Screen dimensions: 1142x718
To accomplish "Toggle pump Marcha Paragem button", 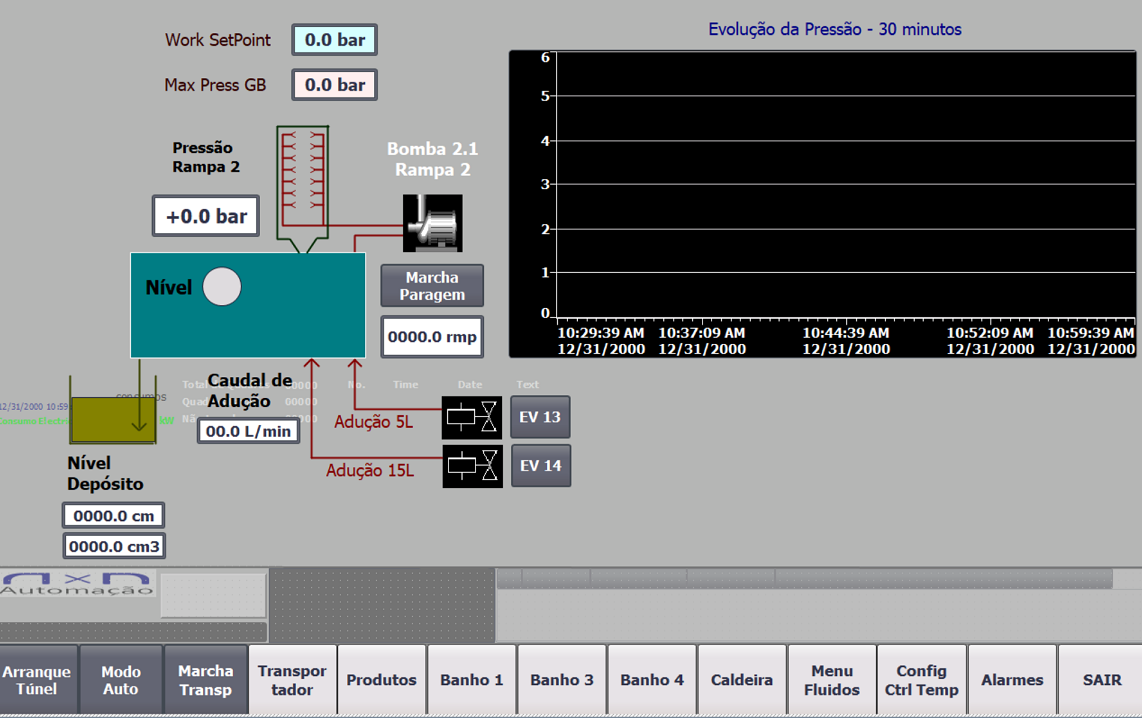I will [x=432, y=286].
